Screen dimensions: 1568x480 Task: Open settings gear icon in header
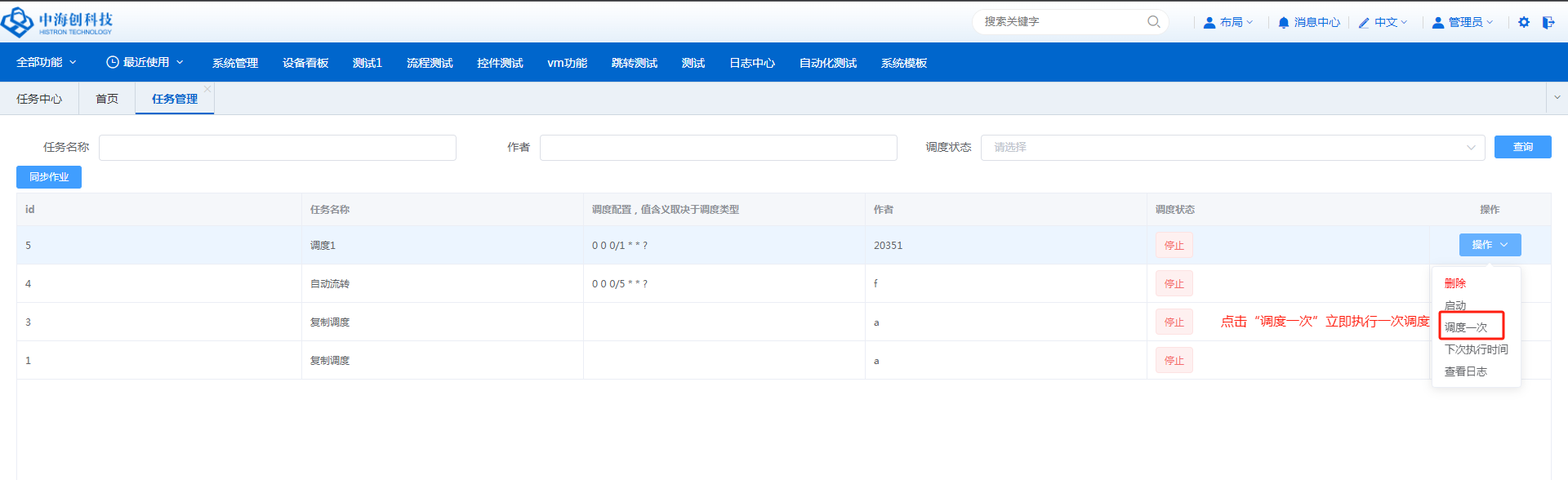click(x=1524, y=22)
